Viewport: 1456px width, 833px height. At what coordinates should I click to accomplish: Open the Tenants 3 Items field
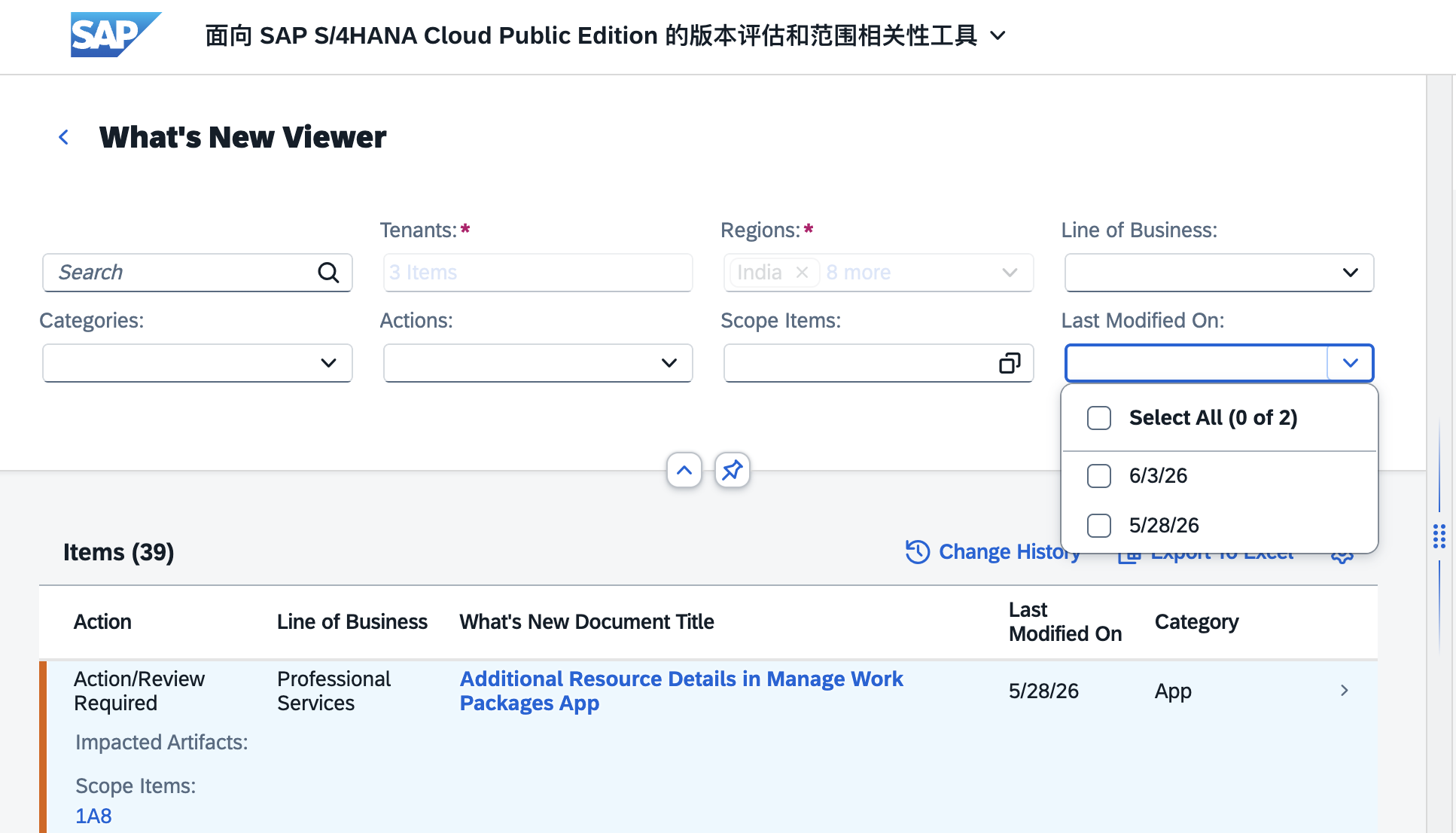pos(538,273)
